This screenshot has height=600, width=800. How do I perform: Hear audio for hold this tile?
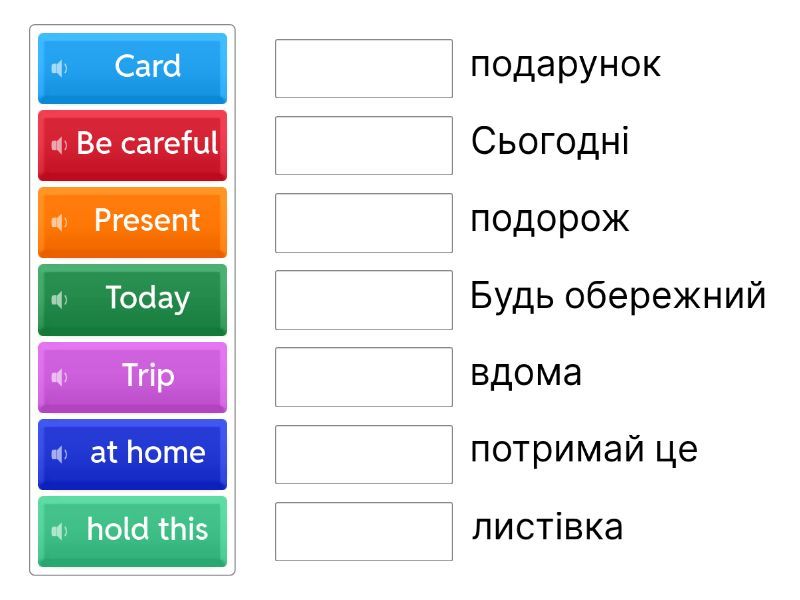coord(59,531)
